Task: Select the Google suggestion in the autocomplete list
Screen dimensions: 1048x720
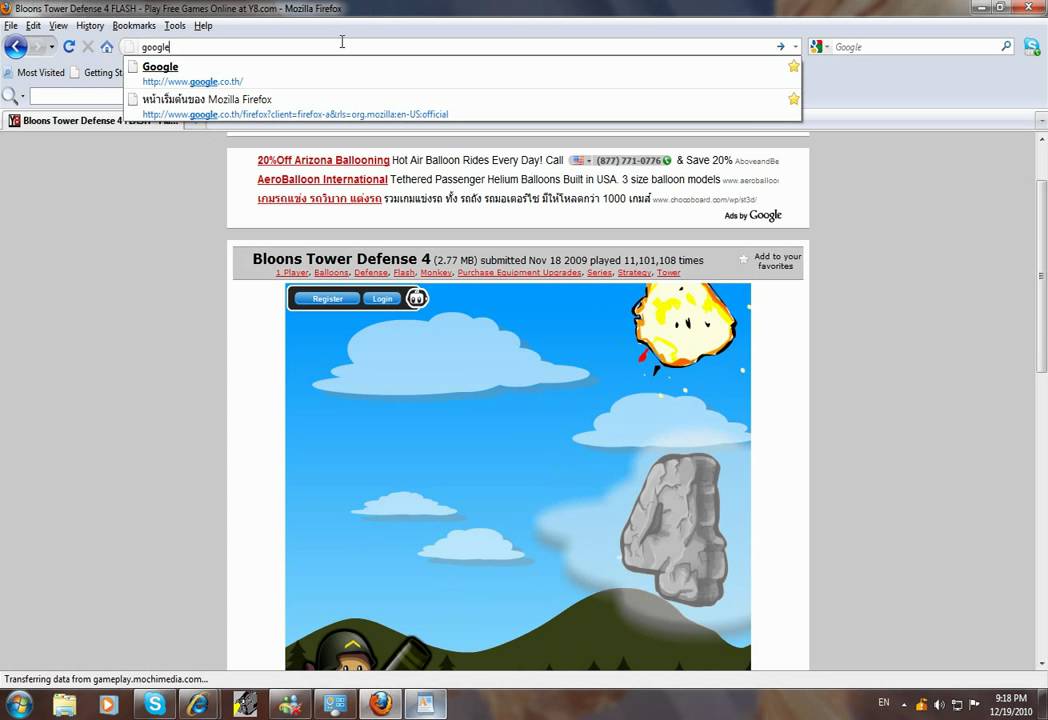Action: click(462, 73)
